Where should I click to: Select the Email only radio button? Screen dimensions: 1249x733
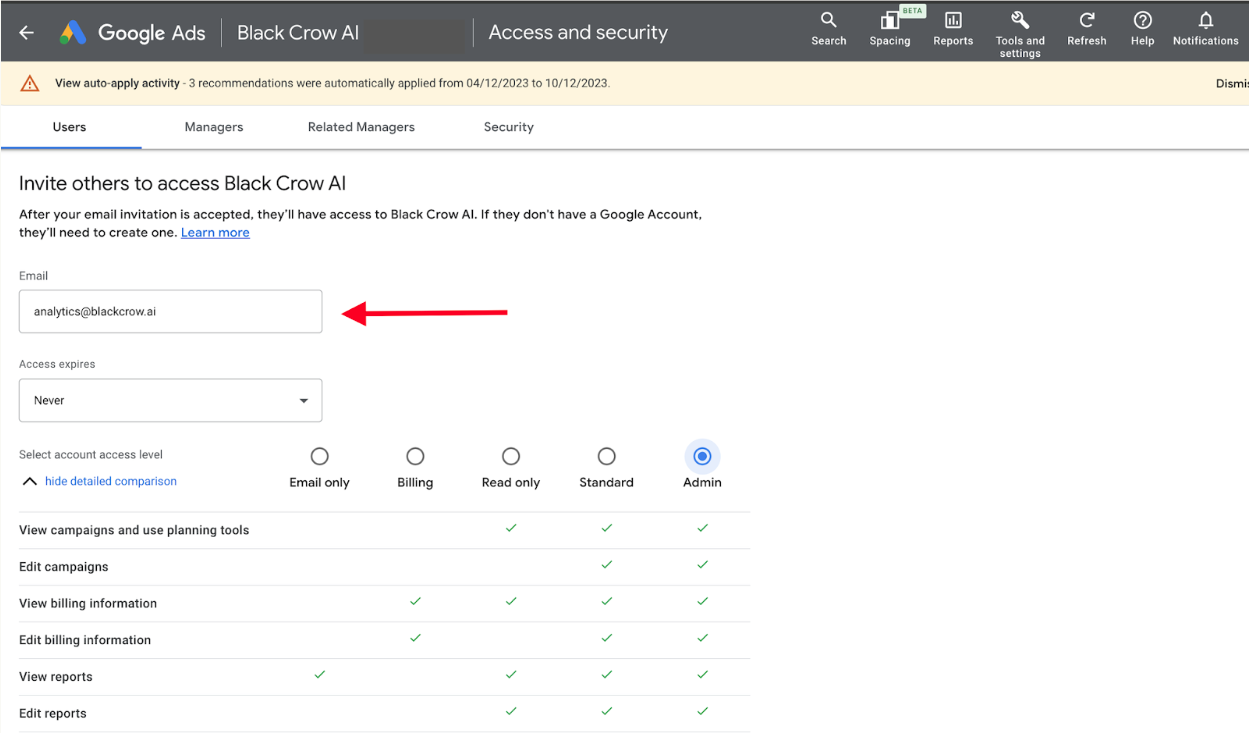click(x=319, y=456)
